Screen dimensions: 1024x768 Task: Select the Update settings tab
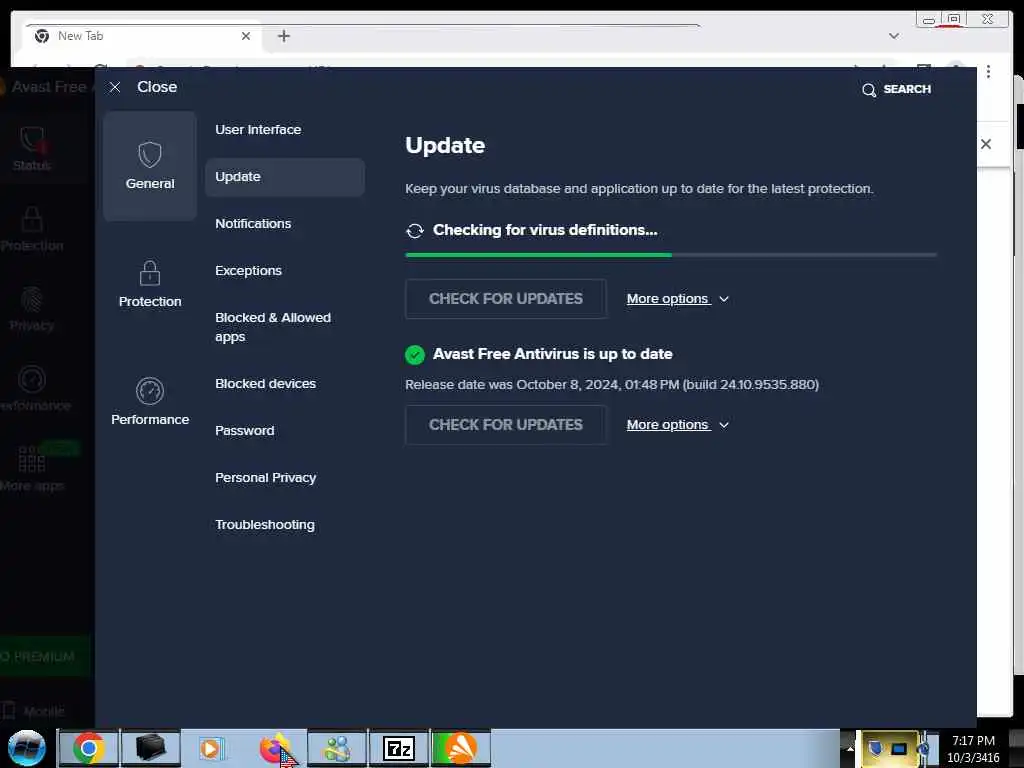pyautogui.click(x=285, y=177)
